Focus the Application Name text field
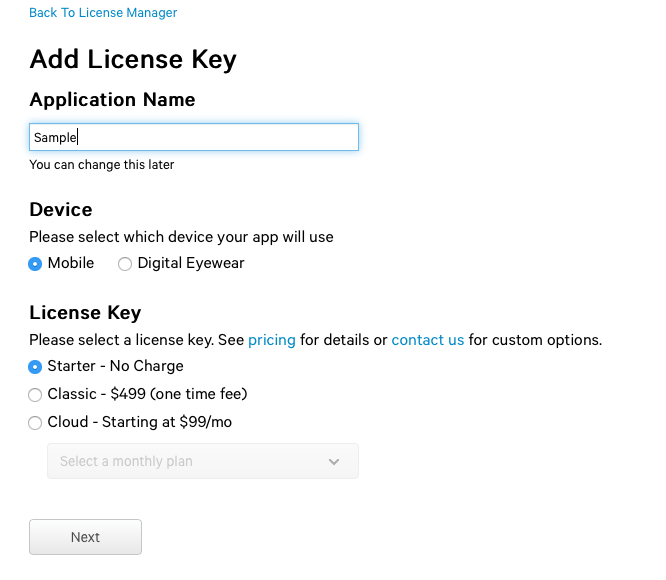This screenshot has height=580, width=666. click(194, 137)
